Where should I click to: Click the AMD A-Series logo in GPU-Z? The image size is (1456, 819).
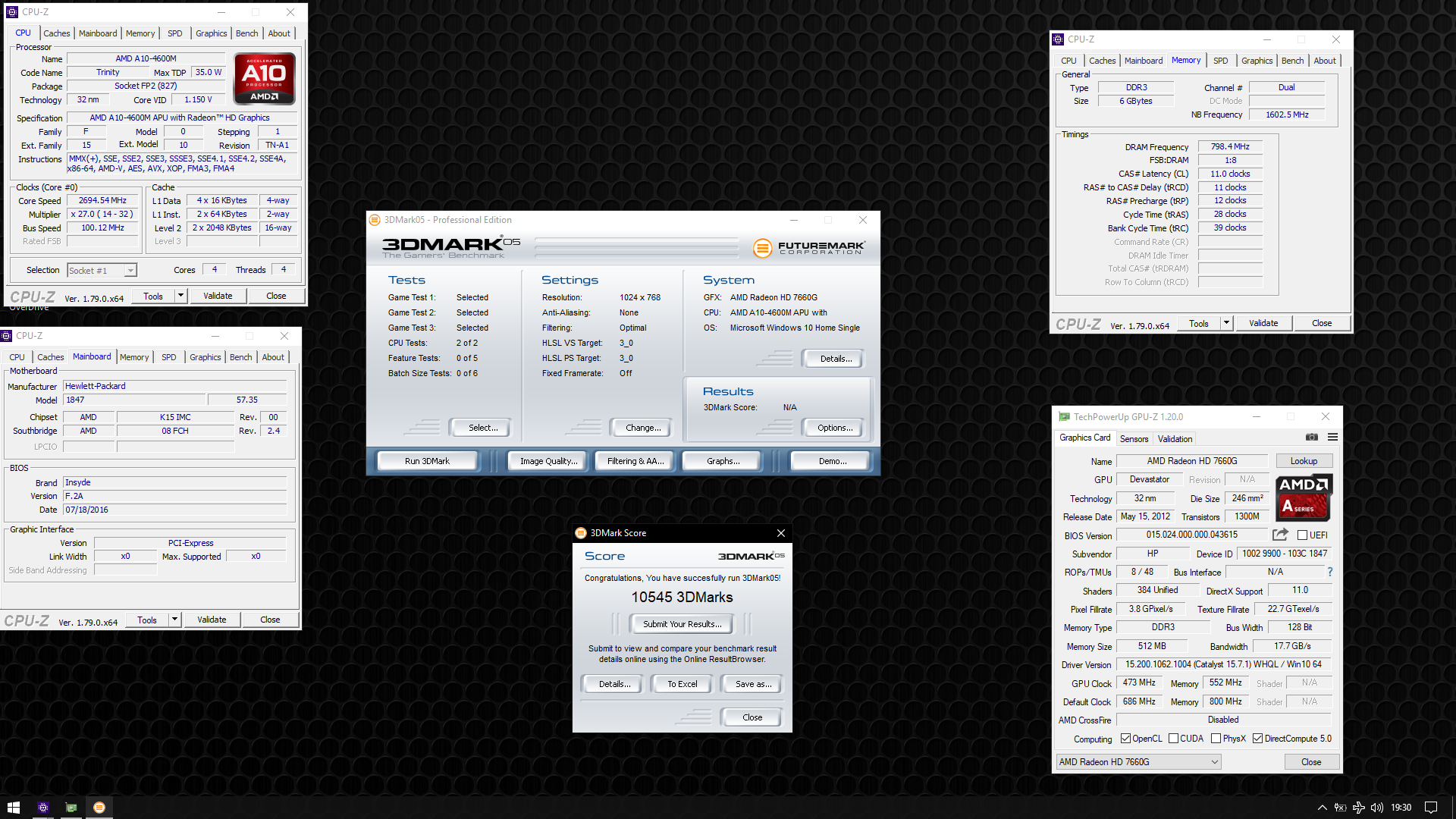point(1303,497)
